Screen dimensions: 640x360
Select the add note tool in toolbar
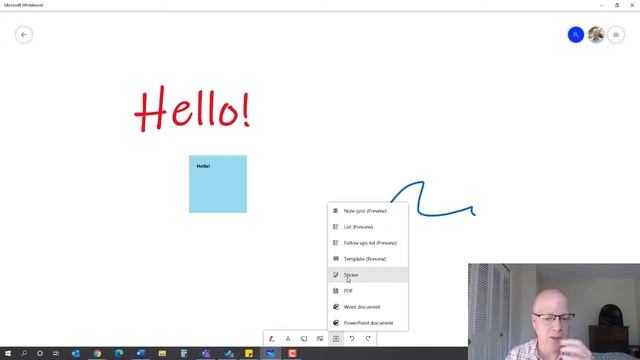tap(304, 339)
